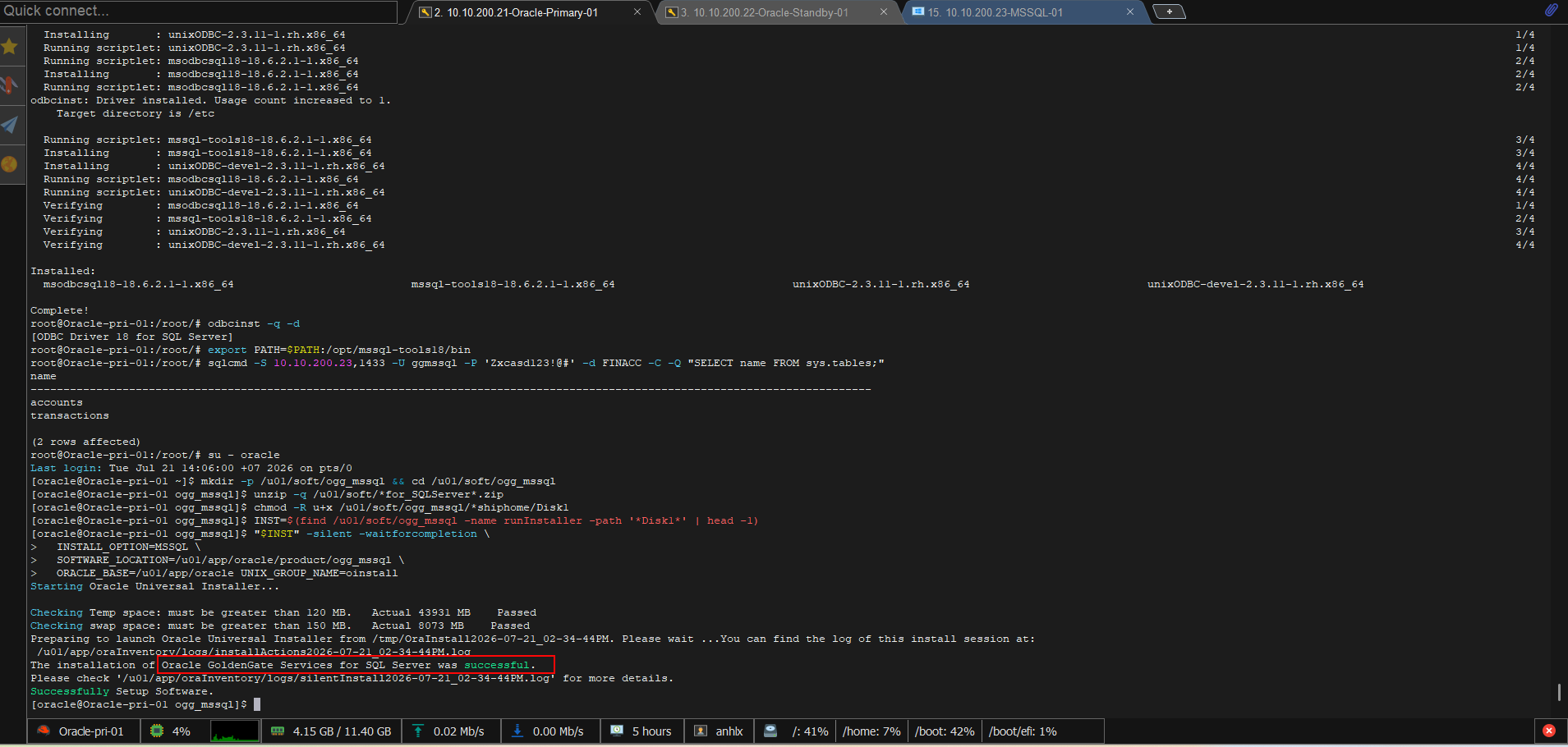Click the CPU chip usage icon
The height and width of the screenshot is (747, 1568).
pos(156,731)
